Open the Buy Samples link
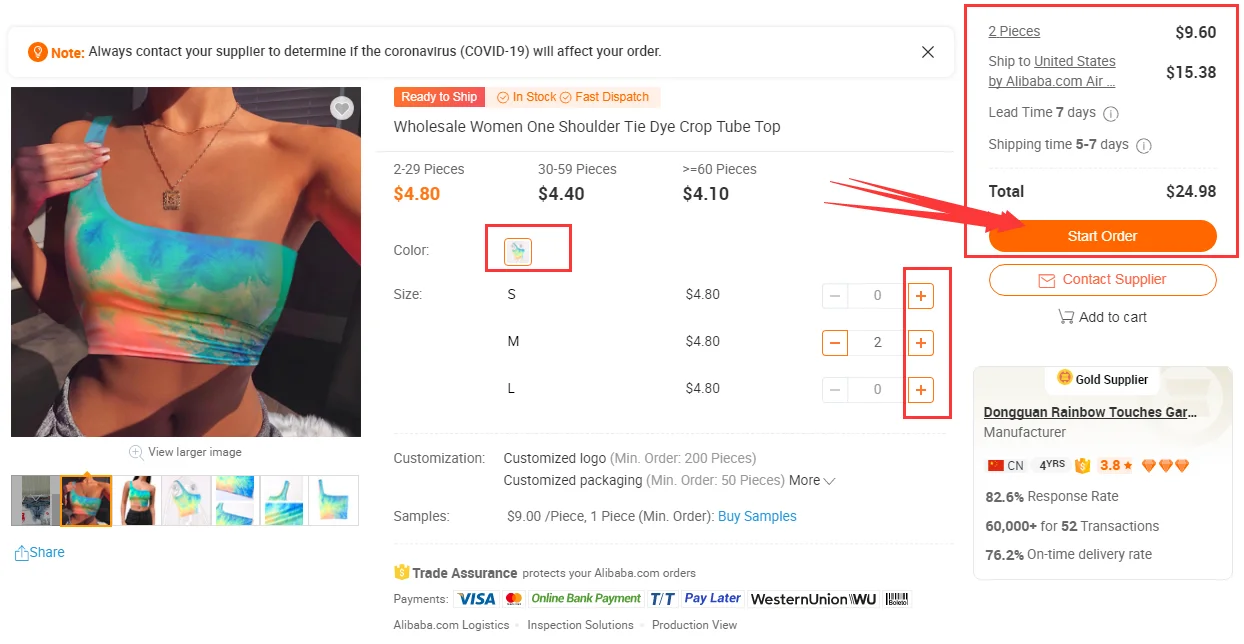 pyautogui.click(x=757, y=516)
